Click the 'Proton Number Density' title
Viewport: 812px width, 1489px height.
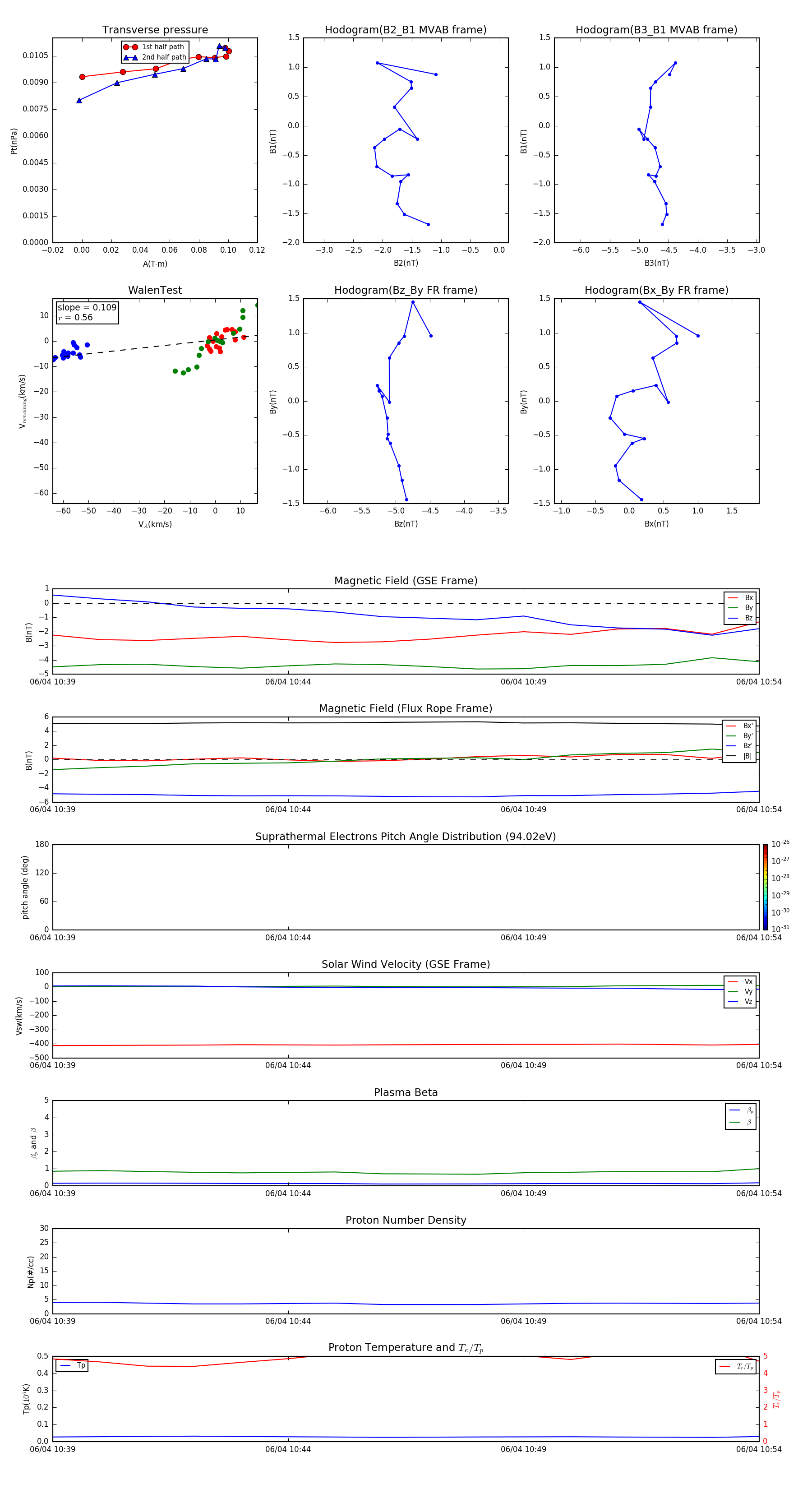(x=406, y=1220)
